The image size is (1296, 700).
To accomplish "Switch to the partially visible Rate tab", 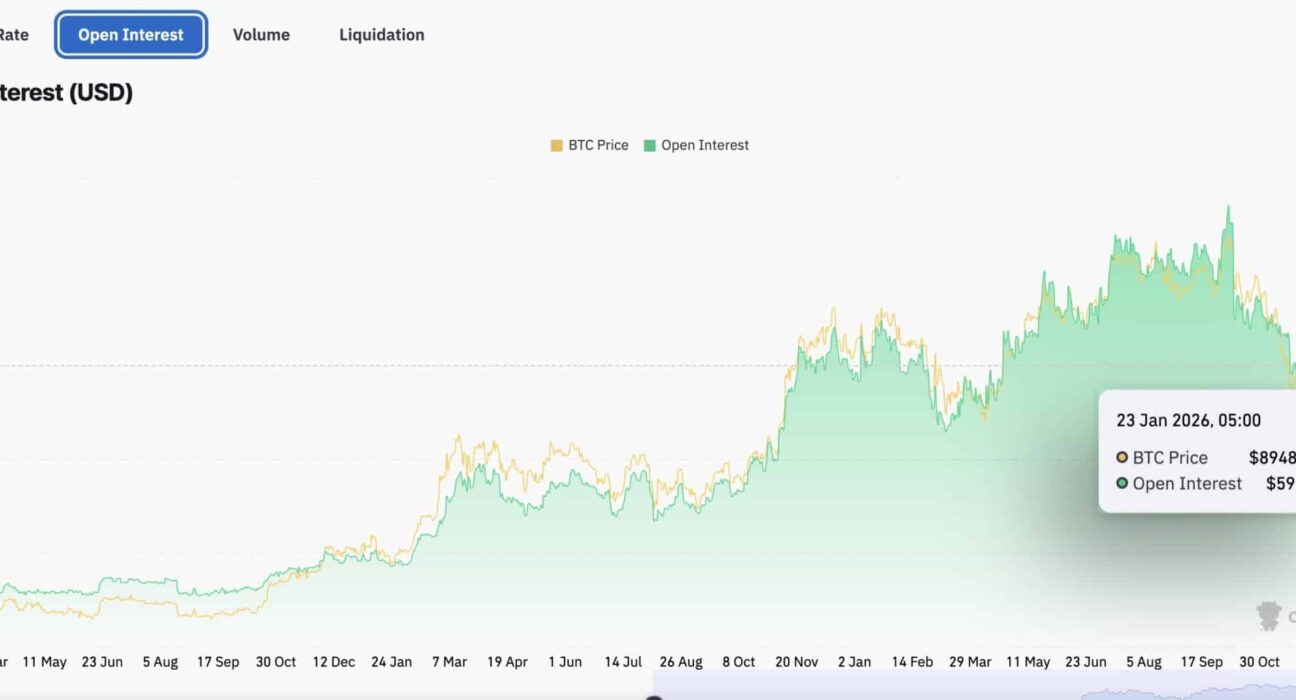I will point(13,35).
